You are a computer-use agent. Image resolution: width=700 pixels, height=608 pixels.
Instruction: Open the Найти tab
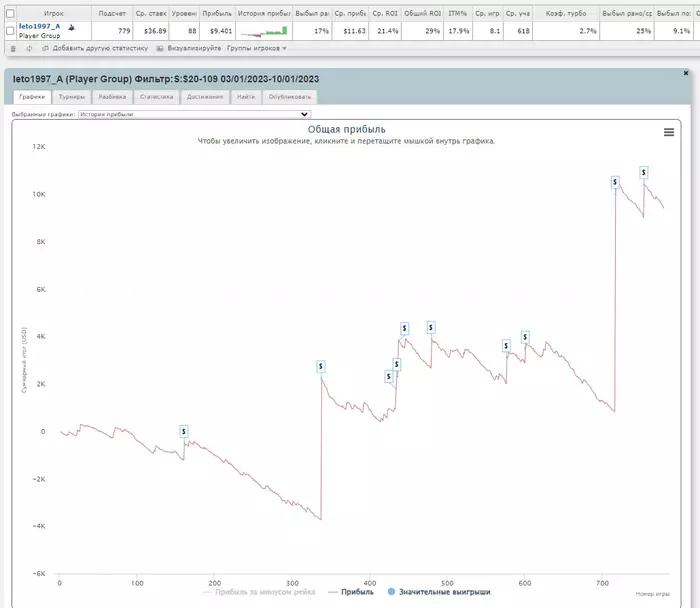click(x=246, y=97)
